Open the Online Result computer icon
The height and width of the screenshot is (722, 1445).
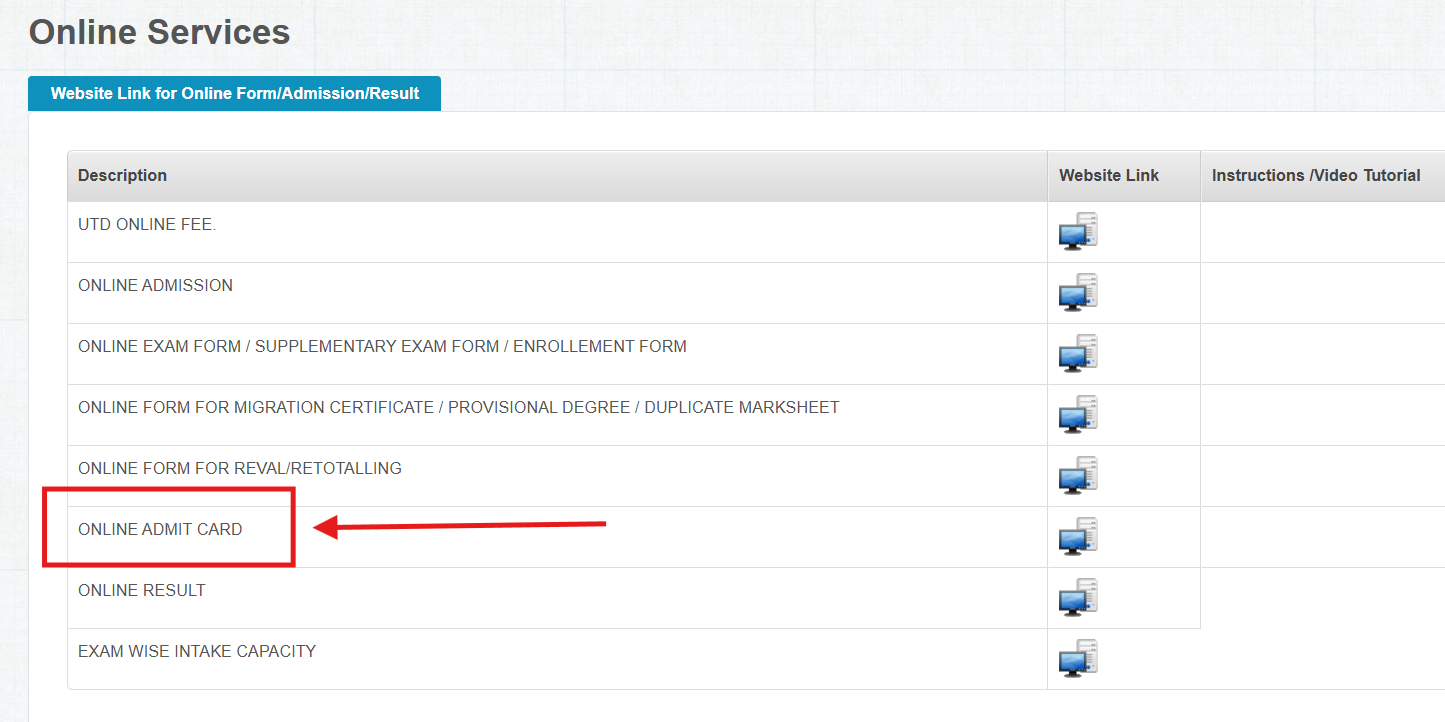(x=1078, y=597)
